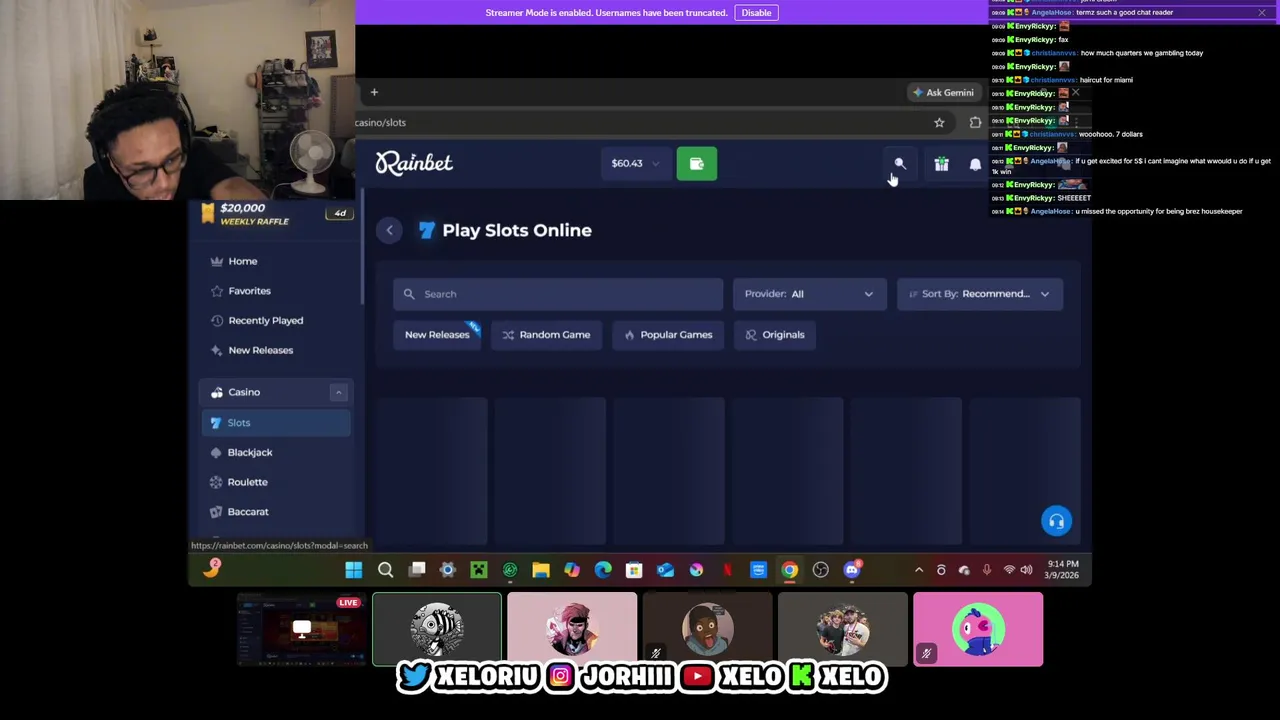The height and width of the screenshot is (720, 1280).
Task: Click the slots Search input field
Action: point(558,294)
